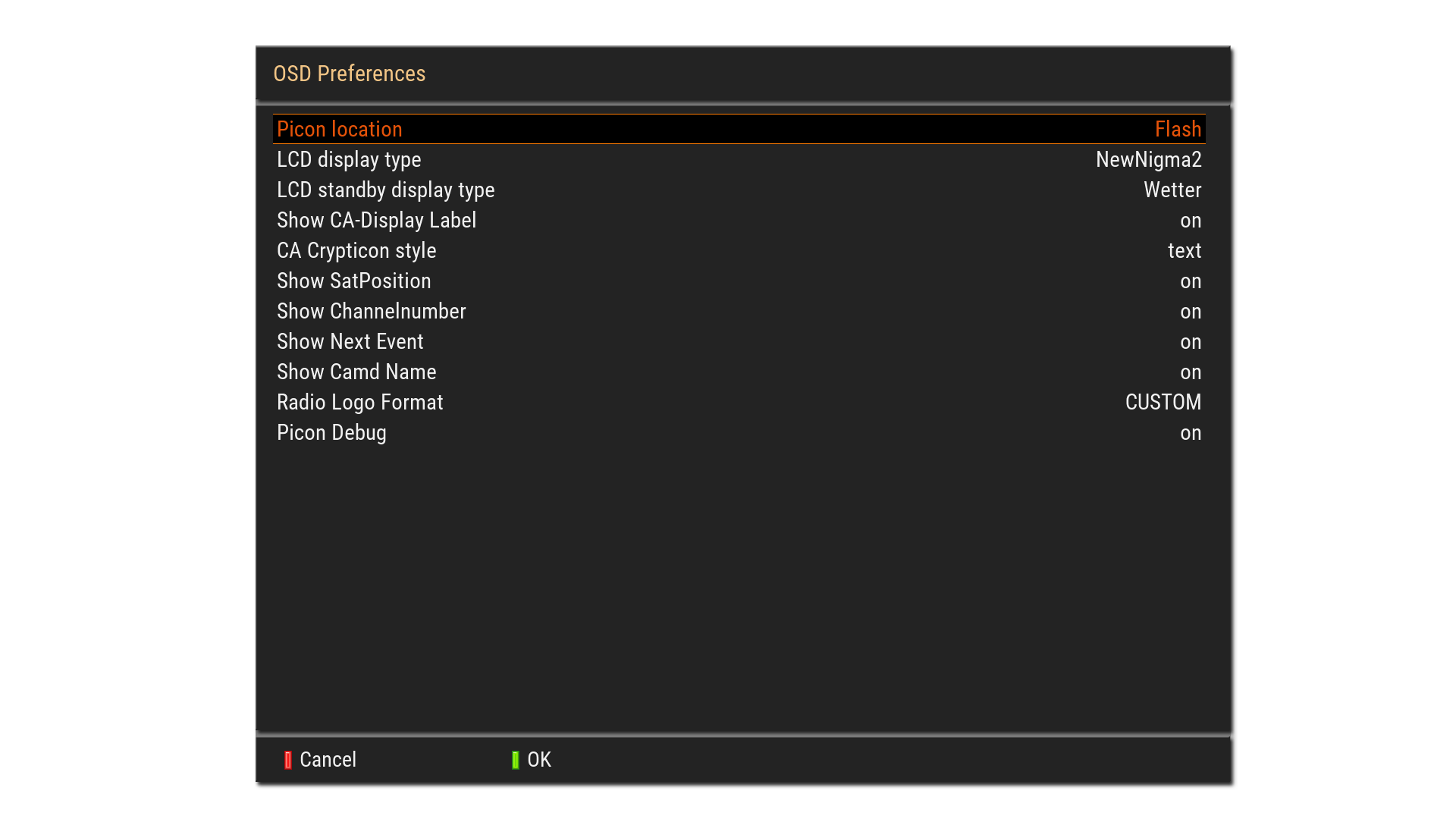Click the OSD Preferences title bar
Image resolution: width=1456 pixels, height=819 pixels.
point(742,74)
